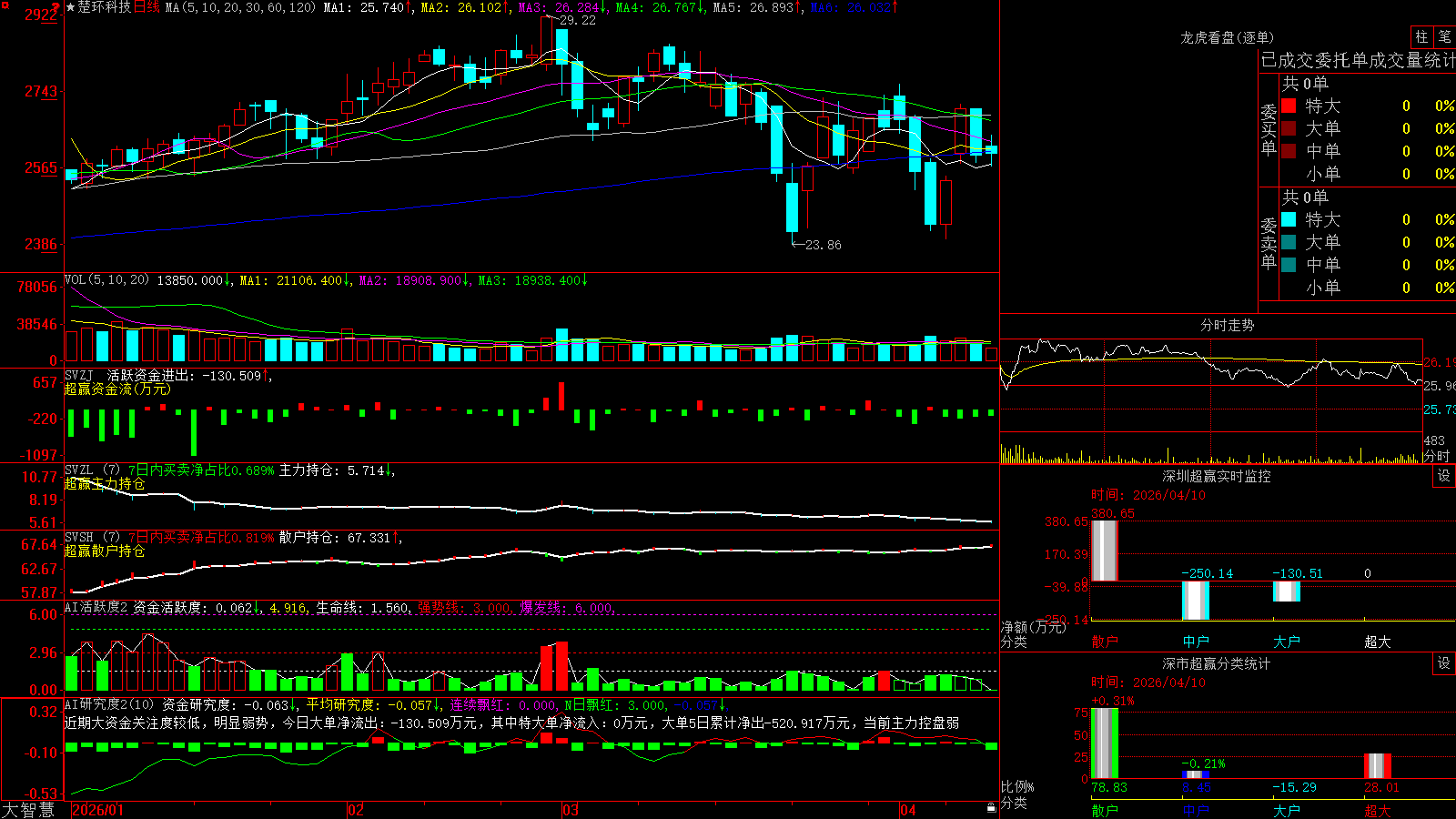Click the 委卖单 section label
Viewport: 1456px width, 819px height.
click(x=1269, y=243)
